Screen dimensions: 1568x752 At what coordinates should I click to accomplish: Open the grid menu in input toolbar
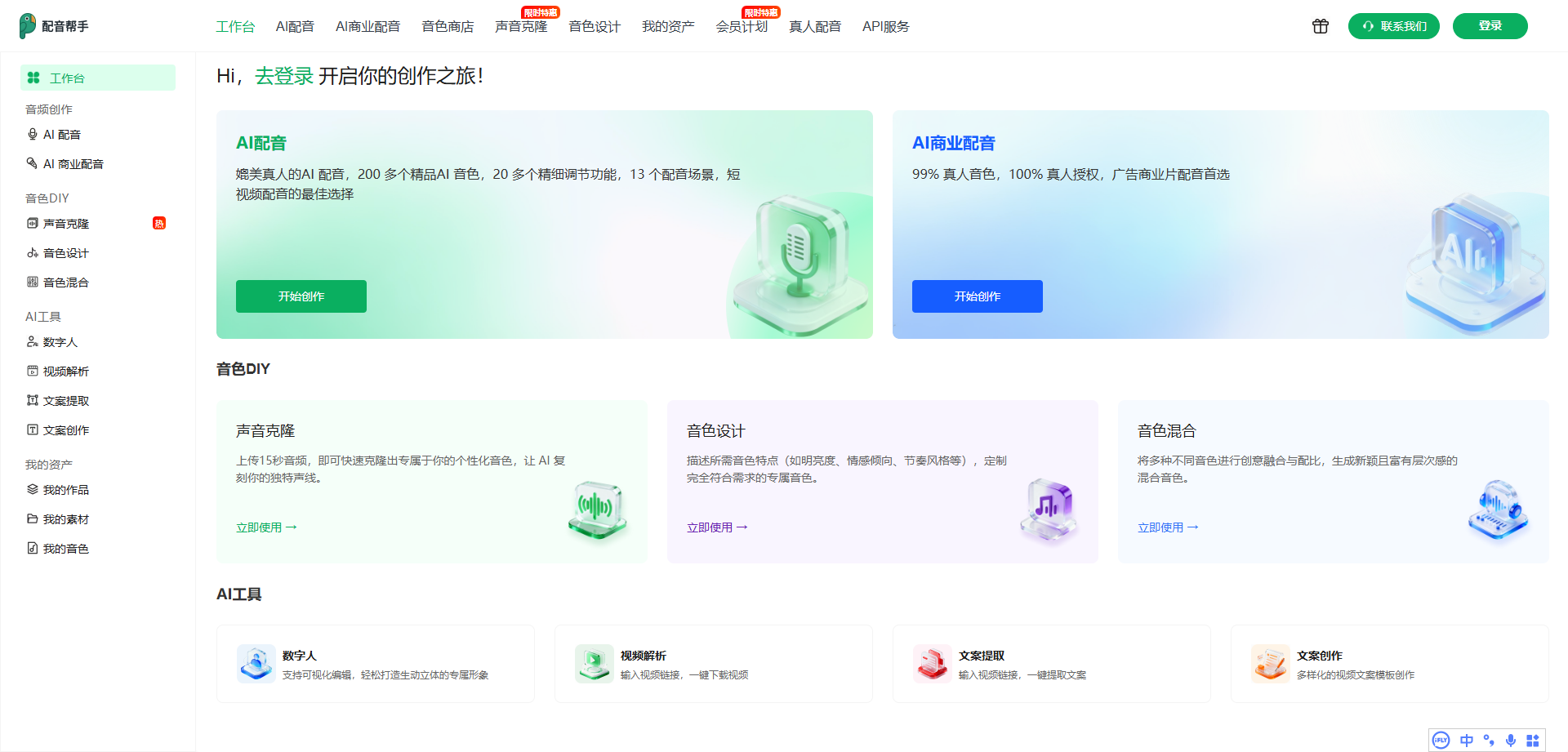coord(1533,741)
